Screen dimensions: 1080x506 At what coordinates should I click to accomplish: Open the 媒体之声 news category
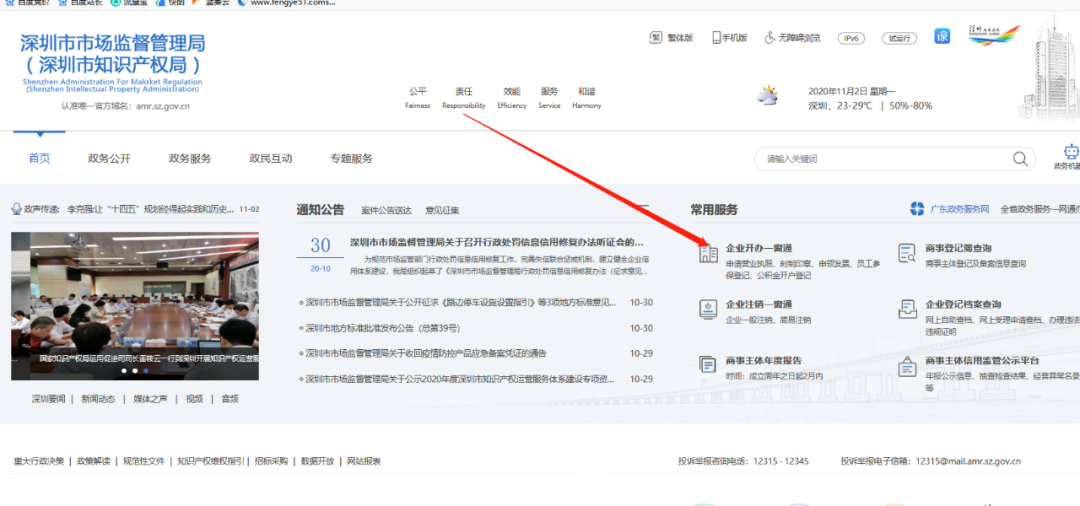click(x=151, y=399)
